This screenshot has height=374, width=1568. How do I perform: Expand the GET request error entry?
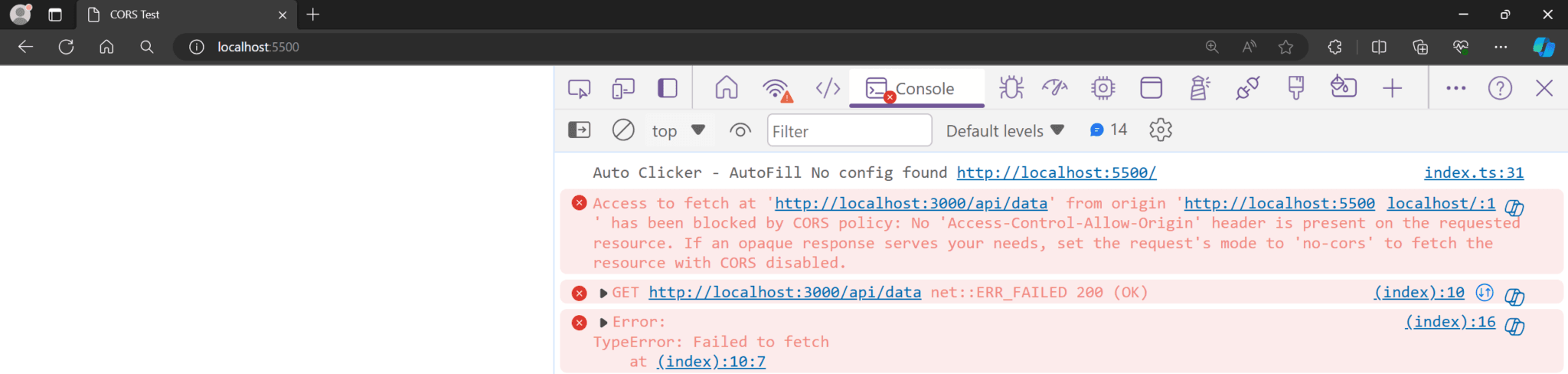(603, 293)
